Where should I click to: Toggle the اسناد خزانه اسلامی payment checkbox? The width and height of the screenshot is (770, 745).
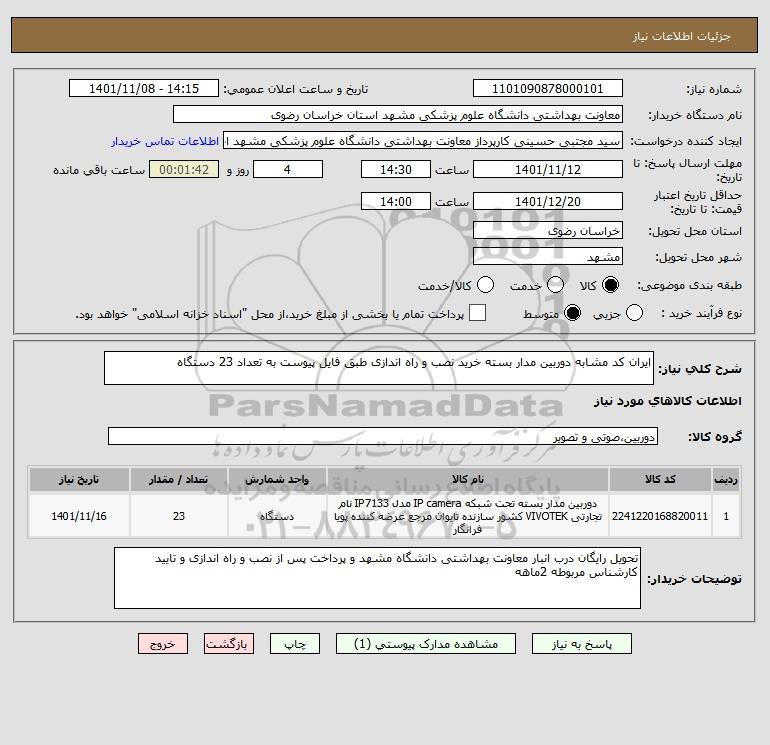click(x=477, y=313)
